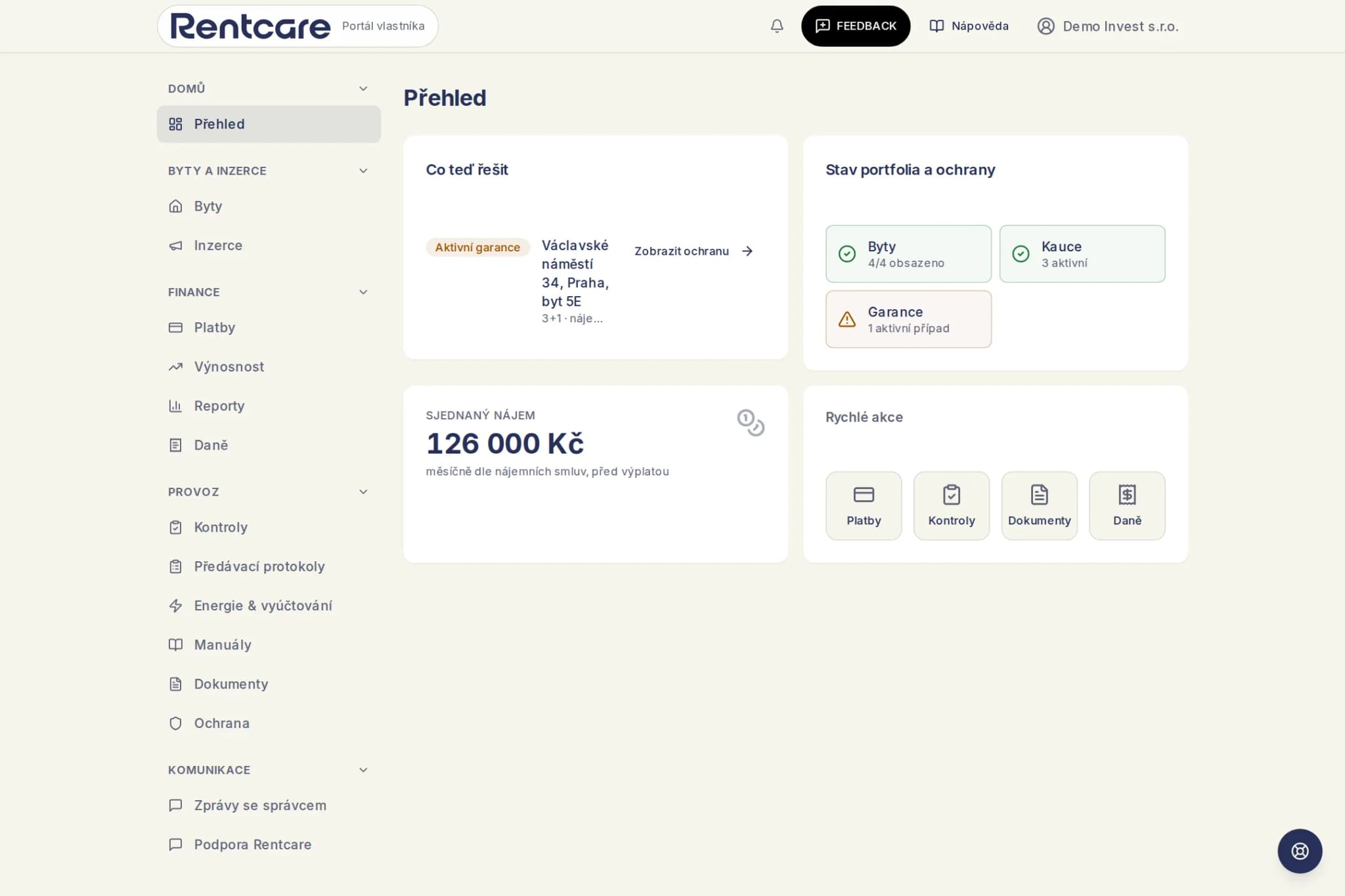
Task: Click the Aktivní garance badge
Action: (477, 247)
